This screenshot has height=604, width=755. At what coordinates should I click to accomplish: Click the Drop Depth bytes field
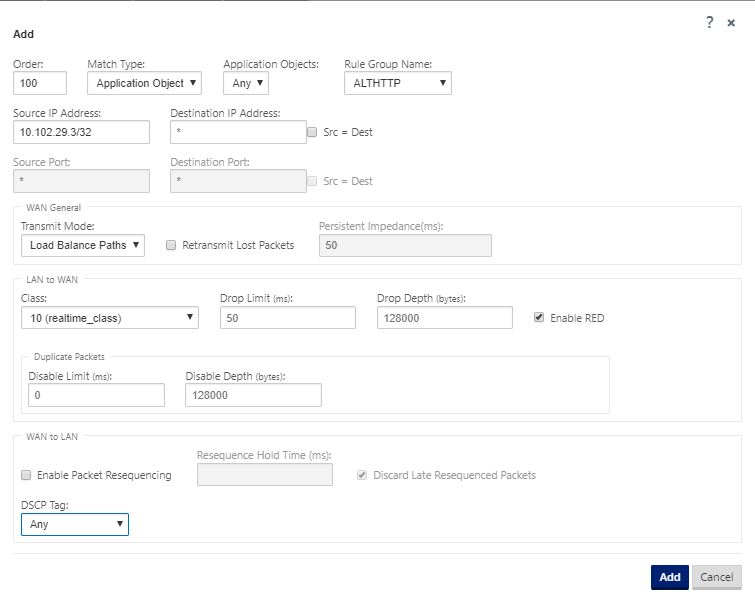click(x=445, y=318)
